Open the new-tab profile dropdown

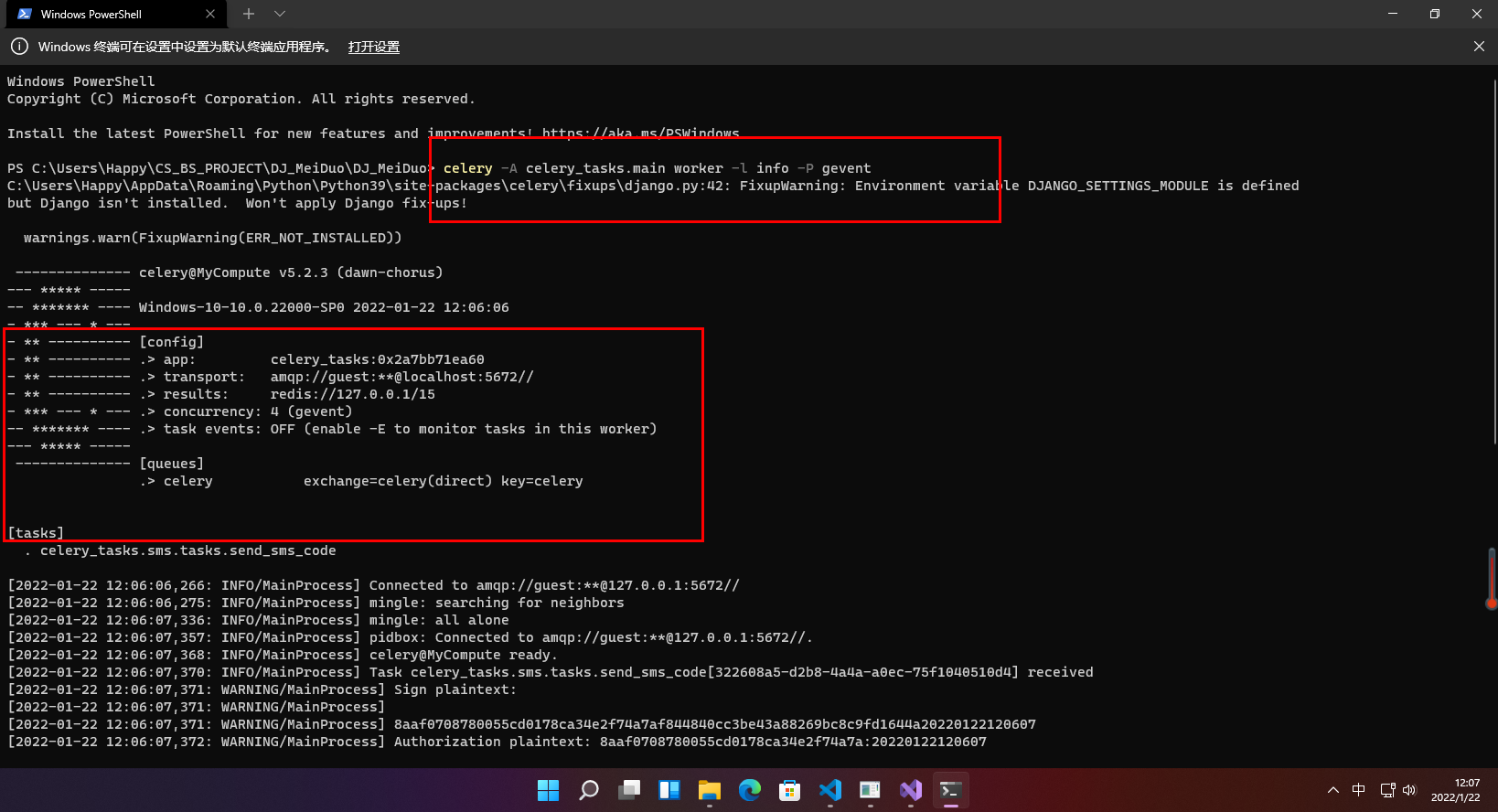280,14
